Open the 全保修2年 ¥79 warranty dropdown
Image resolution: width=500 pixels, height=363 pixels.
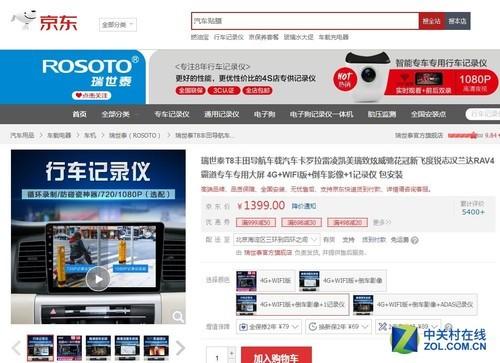[x=269, y=327]
